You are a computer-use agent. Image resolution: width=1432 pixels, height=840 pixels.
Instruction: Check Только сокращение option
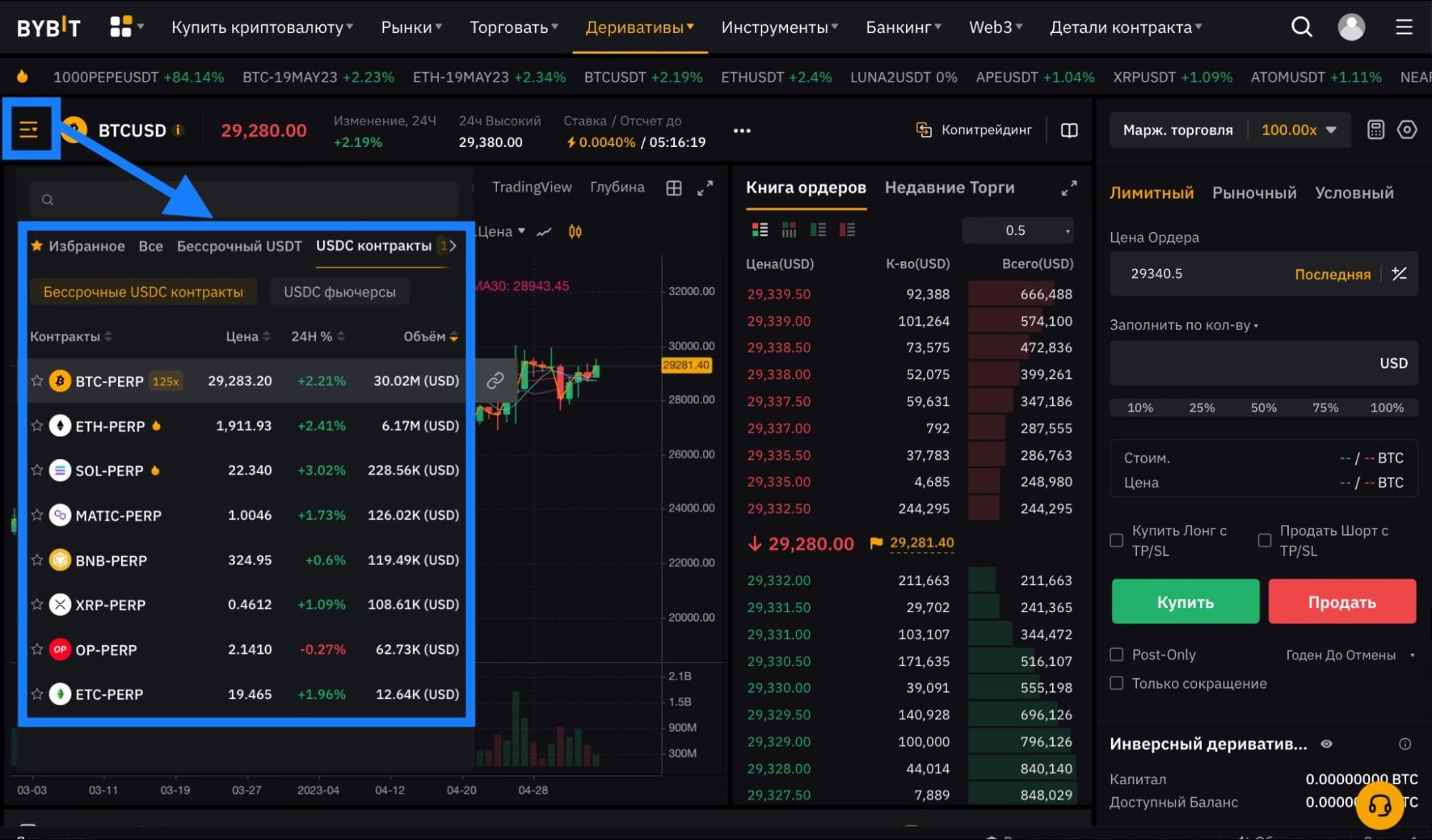1116,682
